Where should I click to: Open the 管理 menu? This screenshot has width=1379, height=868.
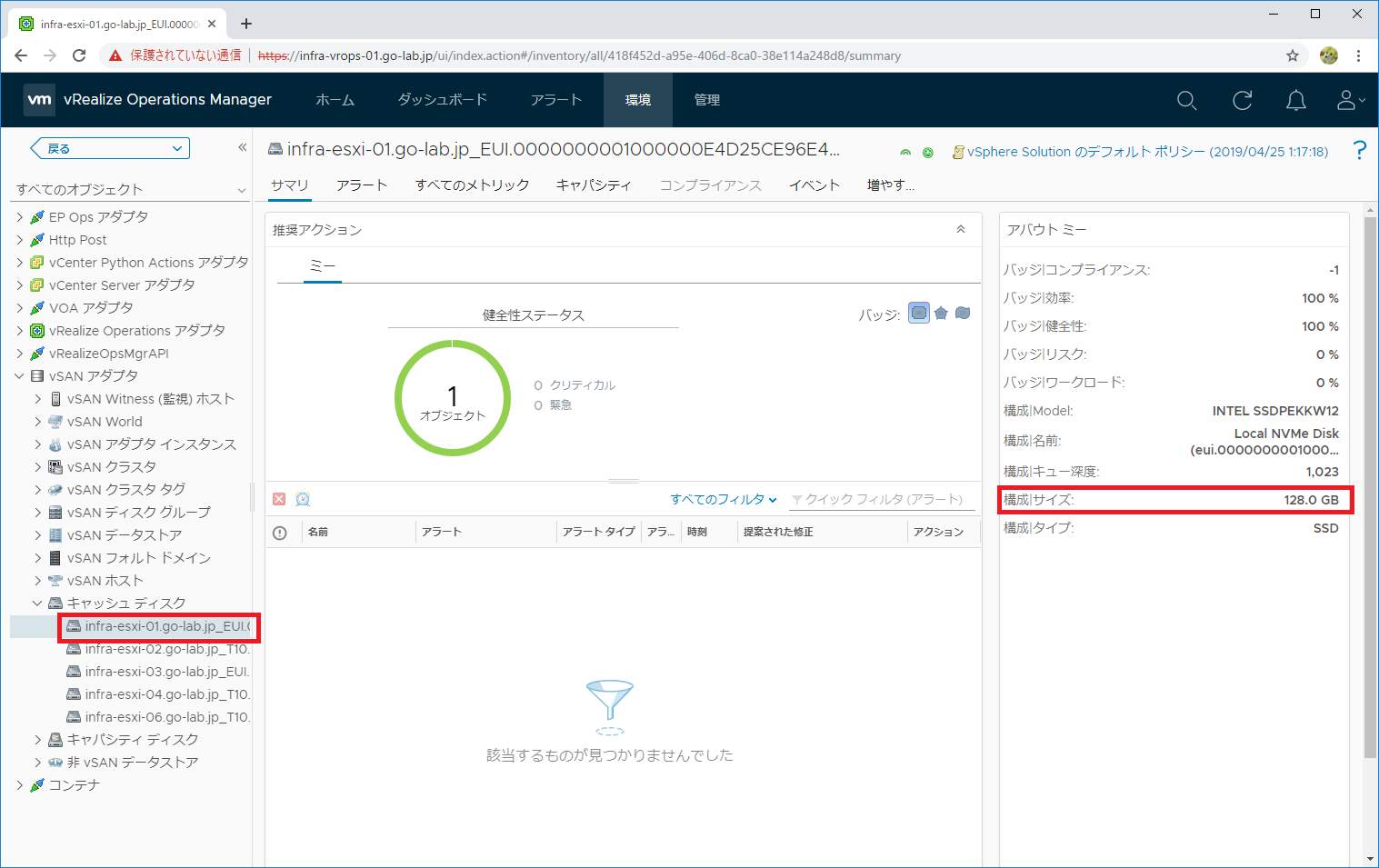coord(707,100)
